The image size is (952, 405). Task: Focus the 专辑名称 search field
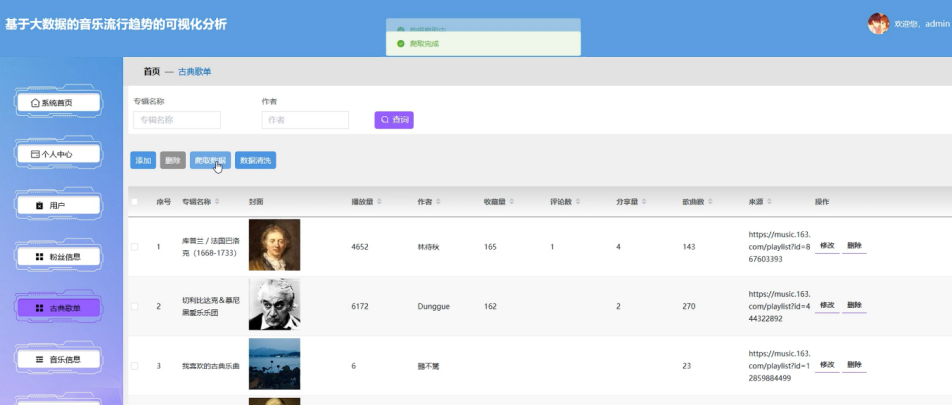[177, 120]
